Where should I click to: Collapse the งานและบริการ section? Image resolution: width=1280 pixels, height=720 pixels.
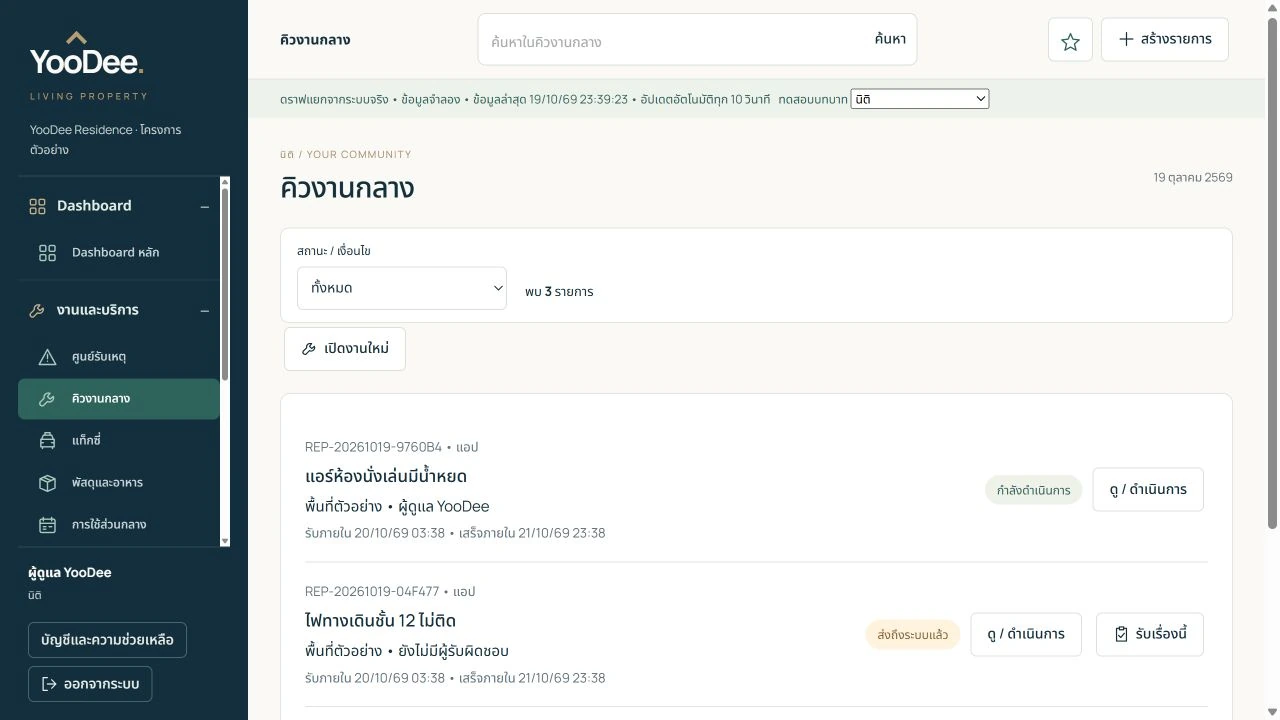coord(204,311)
